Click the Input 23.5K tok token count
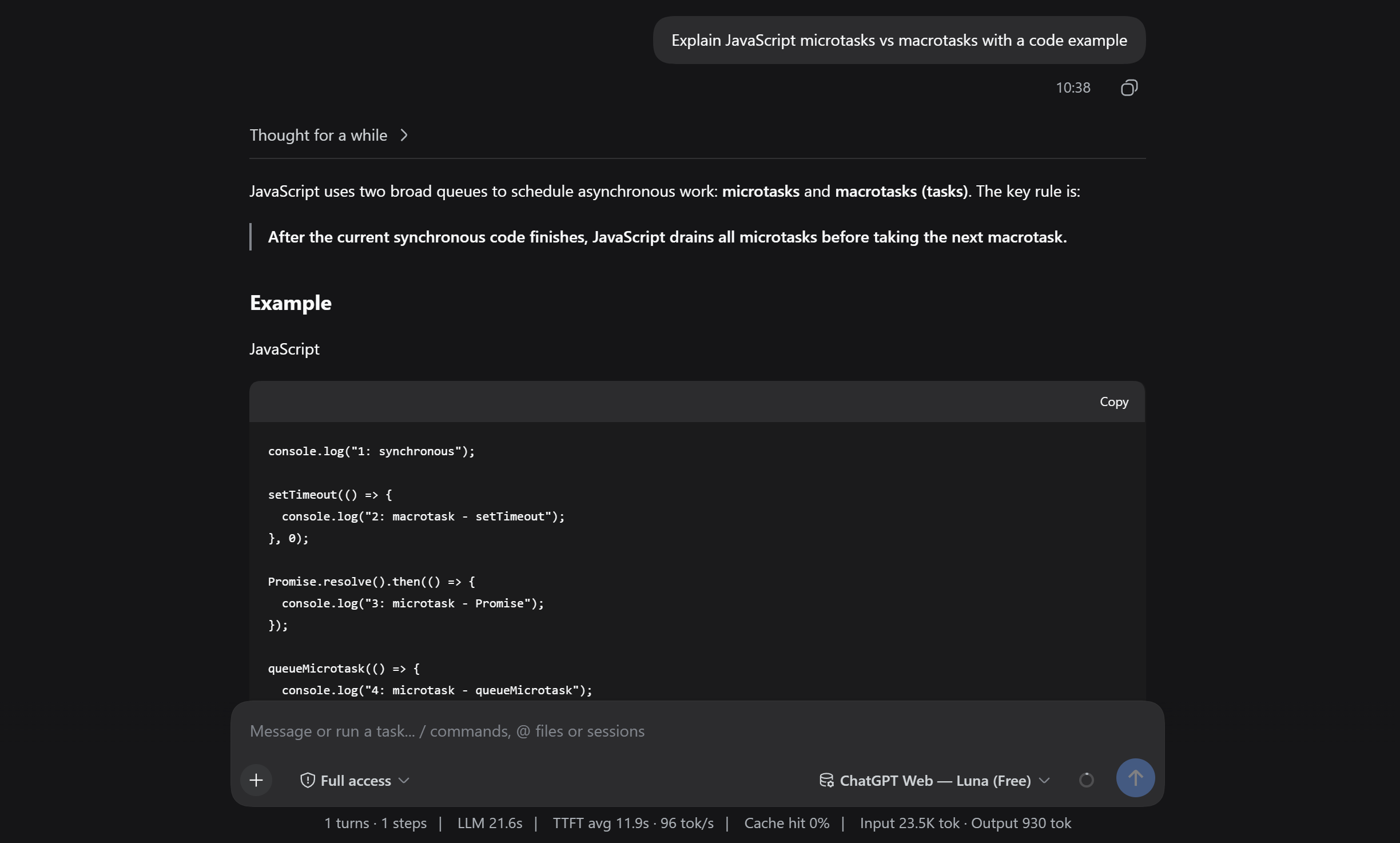The height and width of the screenshot is (843, 1400). pos(909,823)
